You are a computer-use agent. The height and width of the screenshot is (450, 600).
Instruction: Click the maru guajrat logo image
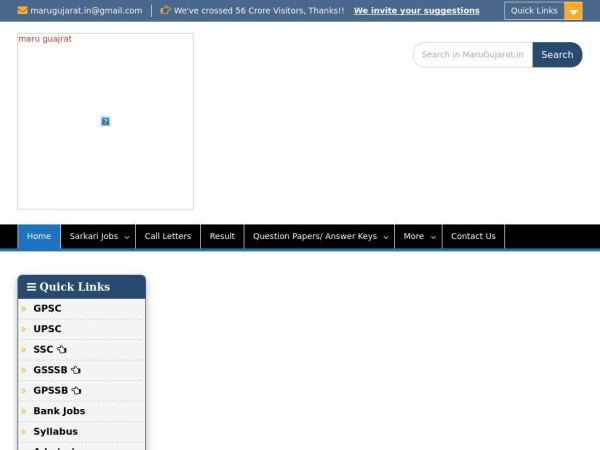pos(105,121)
